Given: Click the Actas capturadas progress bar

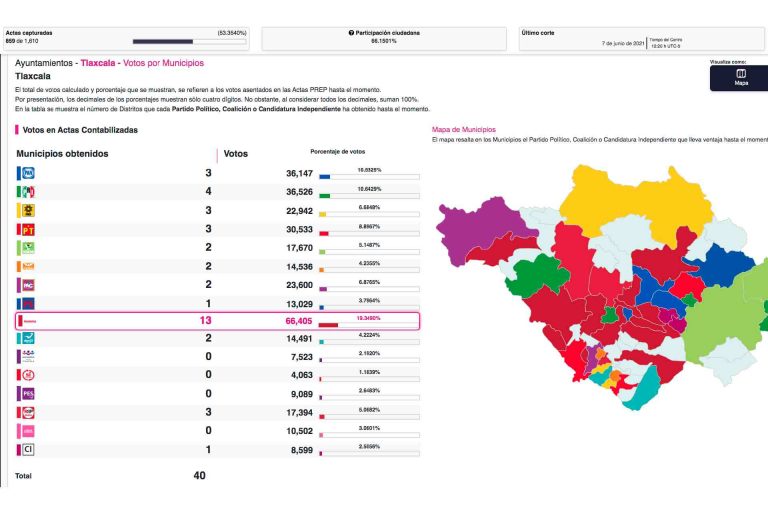Looking at the screenshot, I should click(190, 42).
